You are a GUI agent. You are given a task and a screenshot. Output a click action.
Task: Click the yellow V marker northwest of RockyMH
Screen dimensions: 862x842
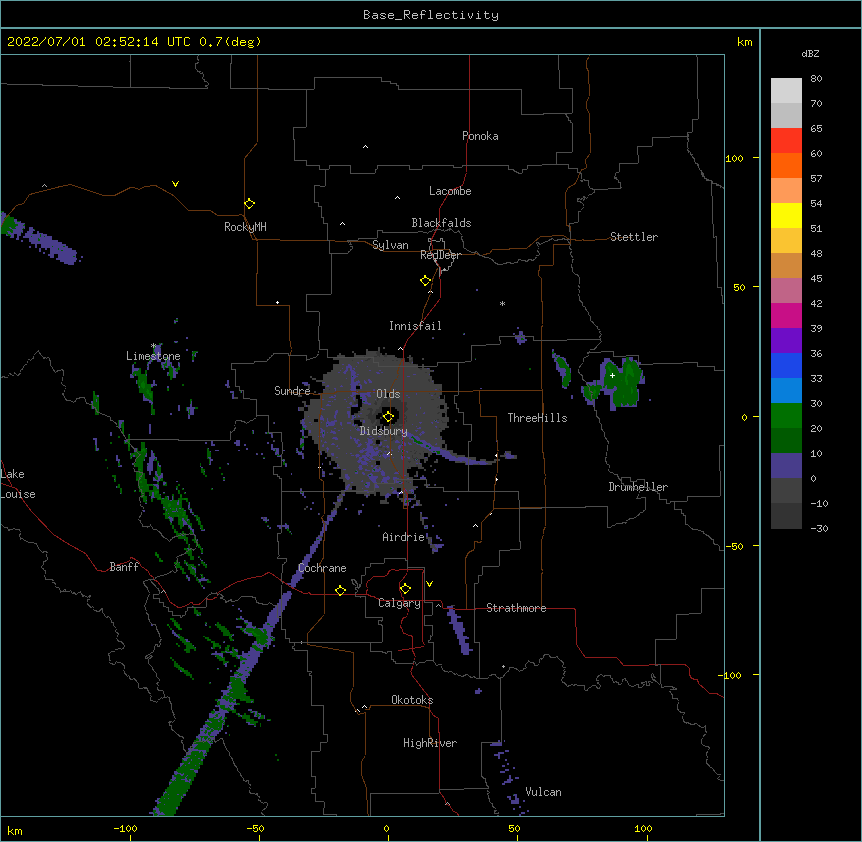175,184
